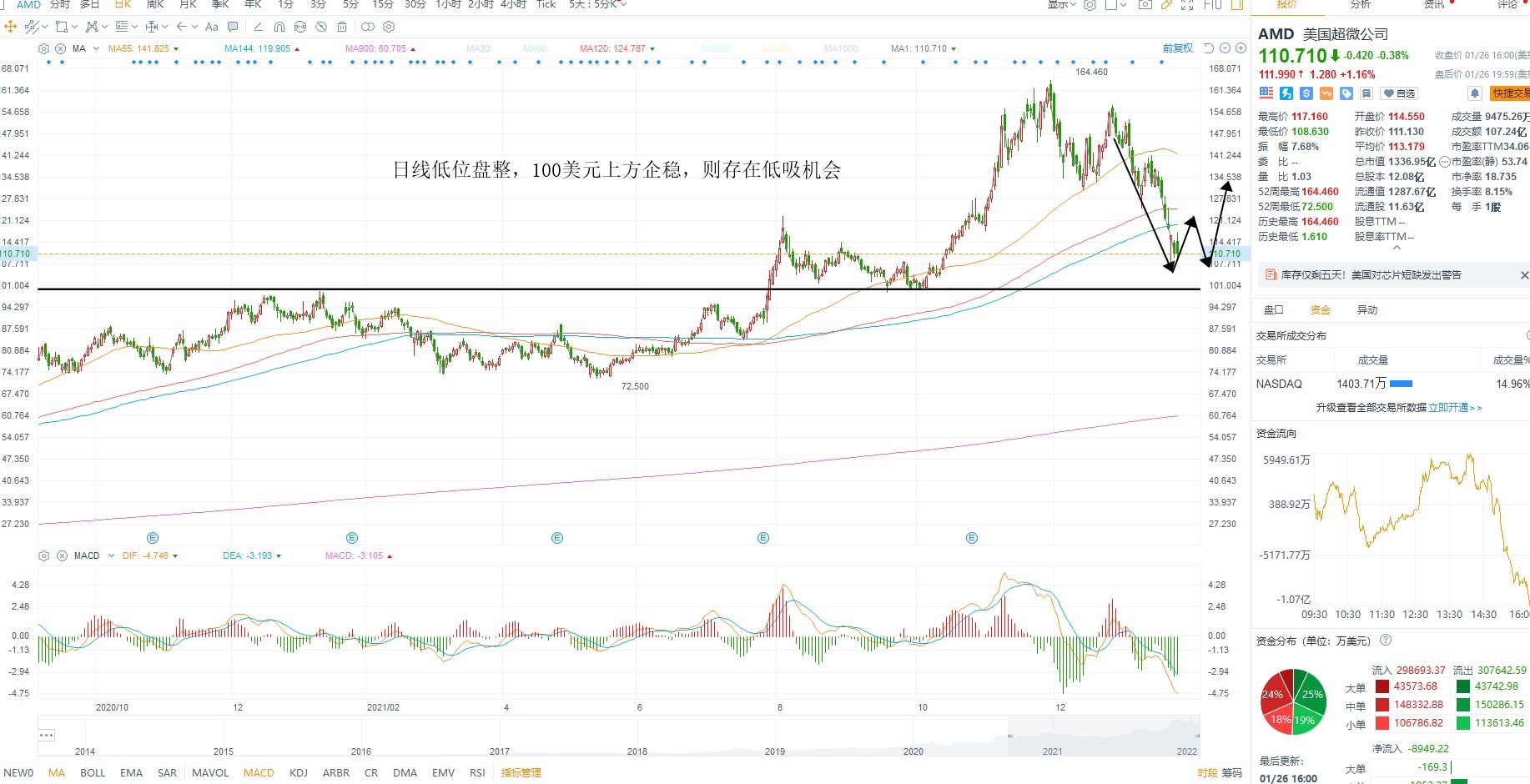Open pitchfork tool dropdown arrow
Image resolution: width=1530 pixels, height=784 pixels.
(x=104, y=27)
